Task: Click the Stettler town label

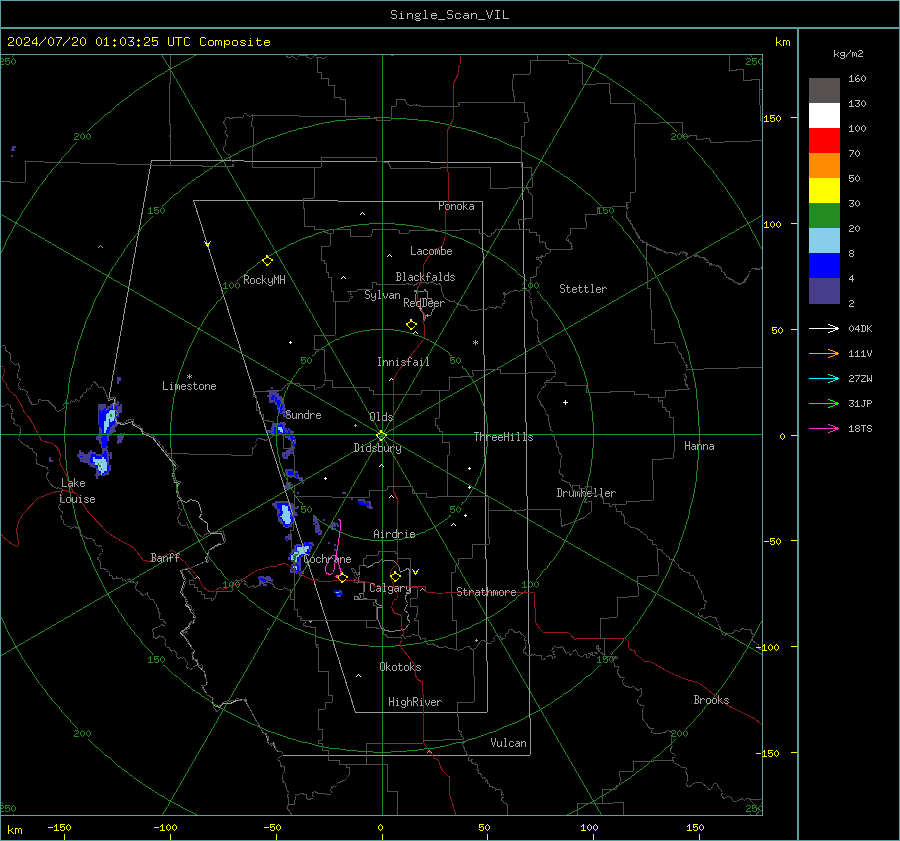Action: click(x=583, y=289)
